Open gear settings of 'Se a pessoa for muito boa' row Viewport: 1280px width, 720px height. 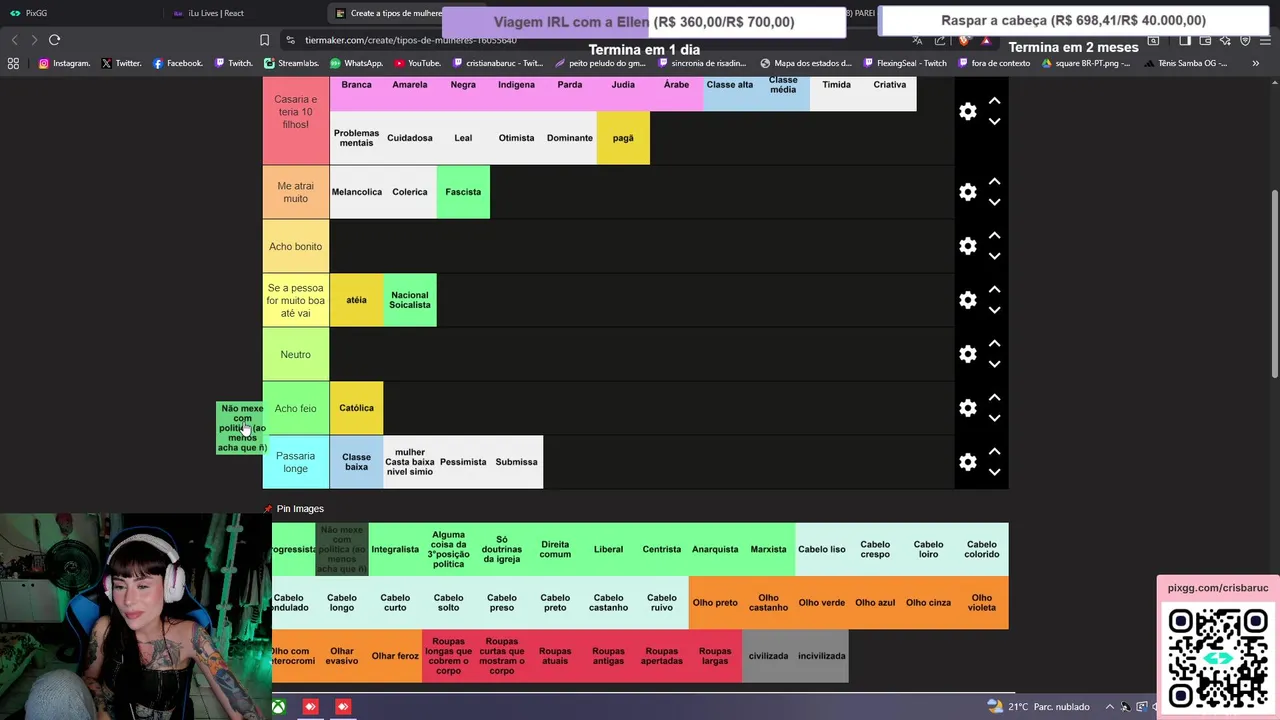(x=968, y=300)
